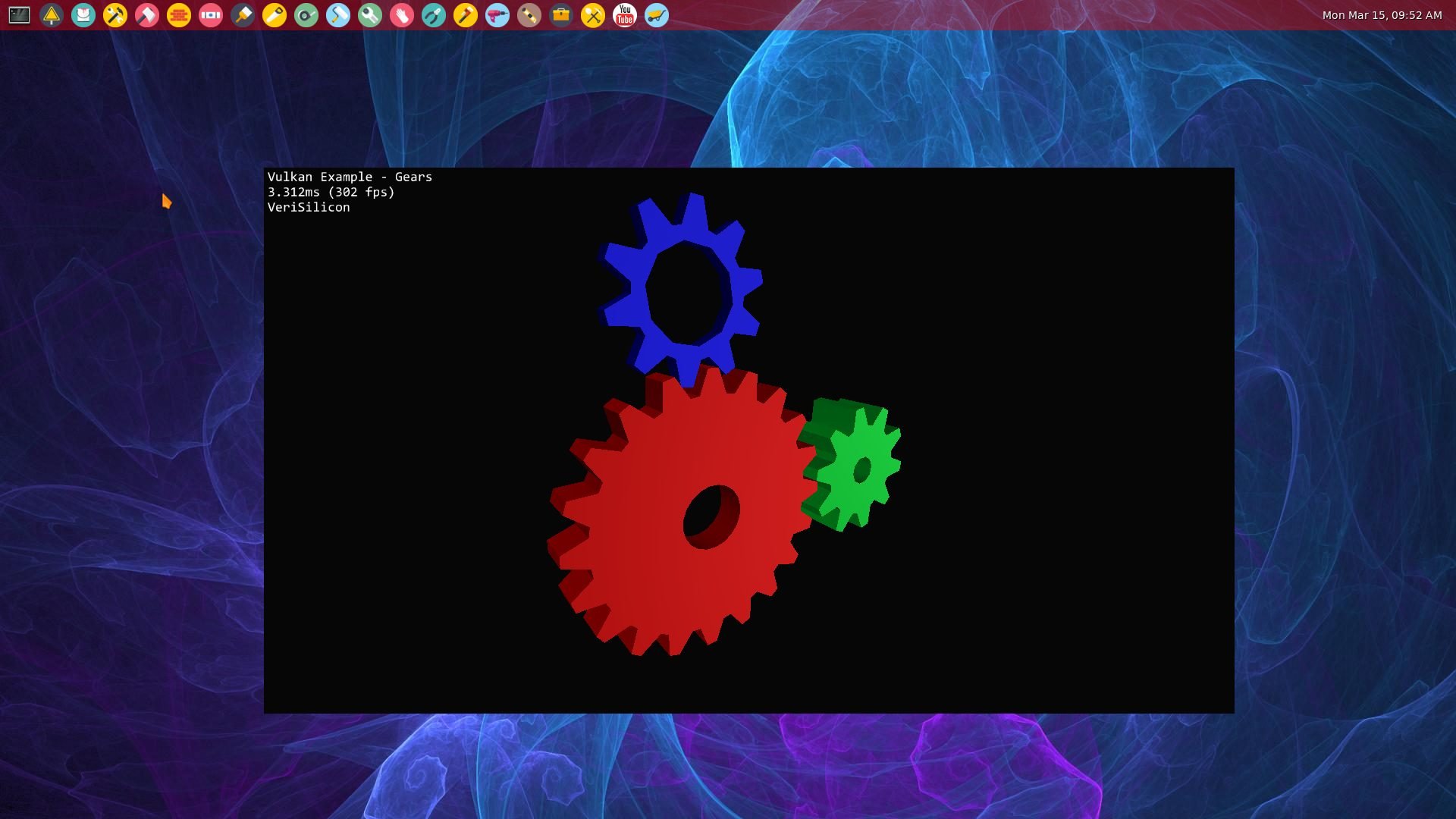This screenshot has height=819, width=1456.
Task: Launch the paint roller icon
Action: (338, 15)
